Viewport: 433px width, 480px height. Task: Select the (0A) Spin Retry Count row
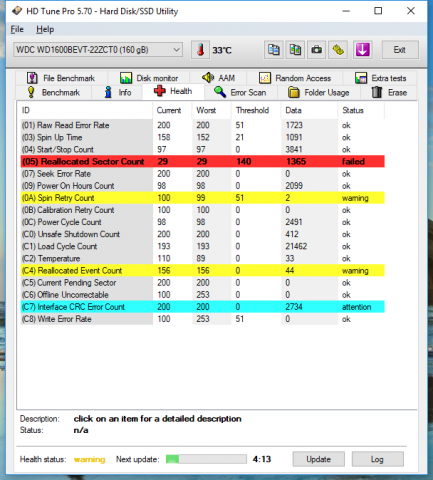(202, 198)
